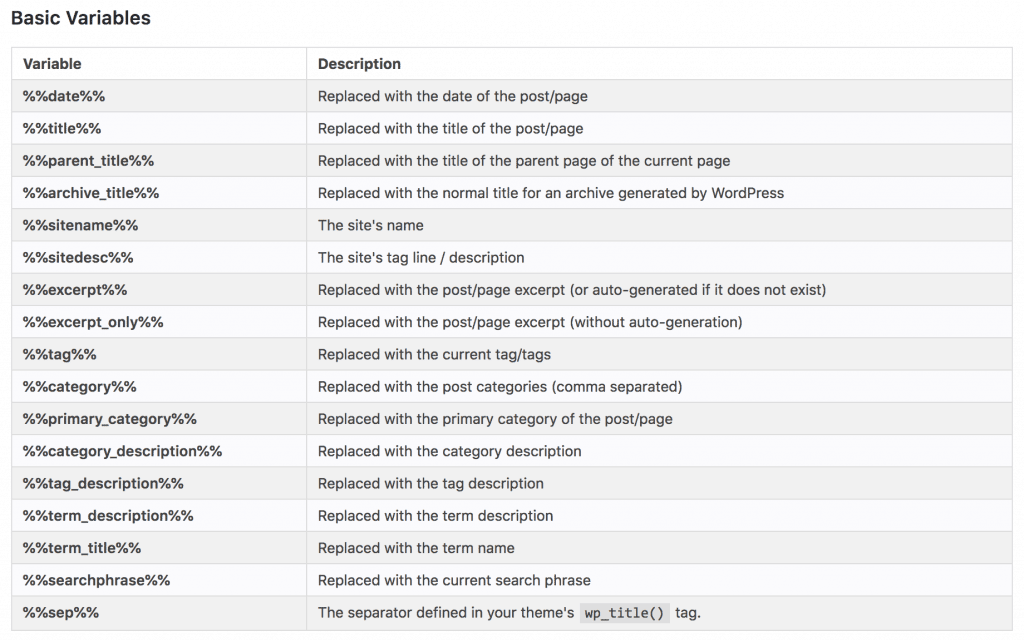Click the Variable column header

(52, 64)
